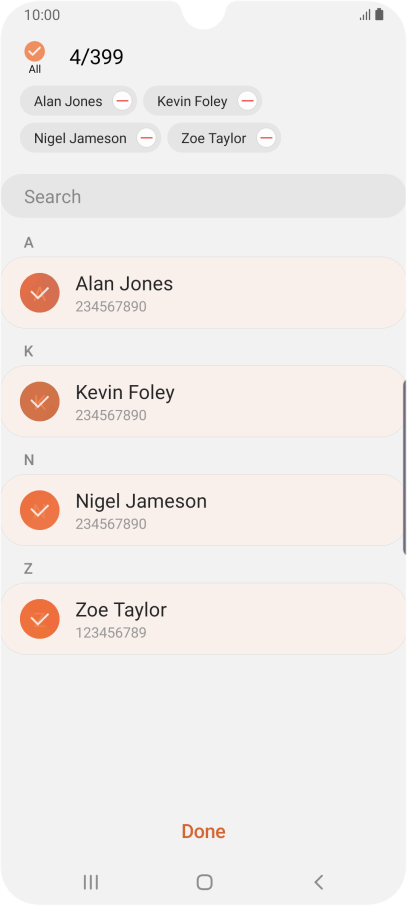Uncheck Zoe Taylor contact checkmark

[x=39, y=619]
